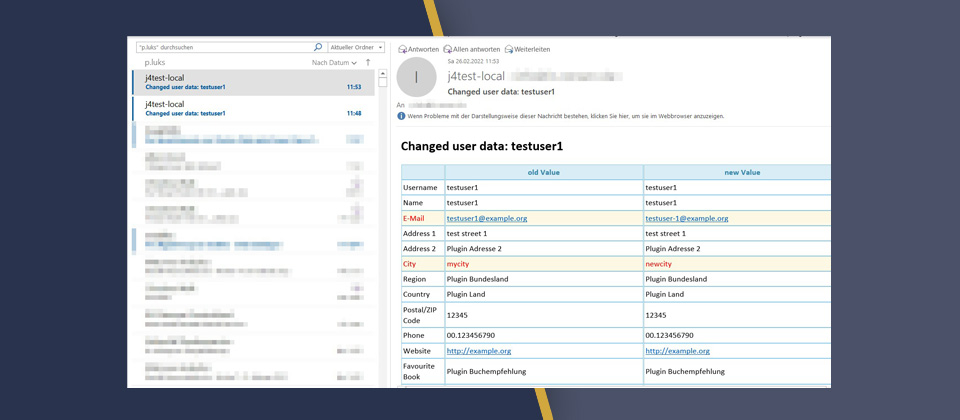Screen dimensions: 960x420
Task: Click the 'Website' row label
Action: (417, 351)
